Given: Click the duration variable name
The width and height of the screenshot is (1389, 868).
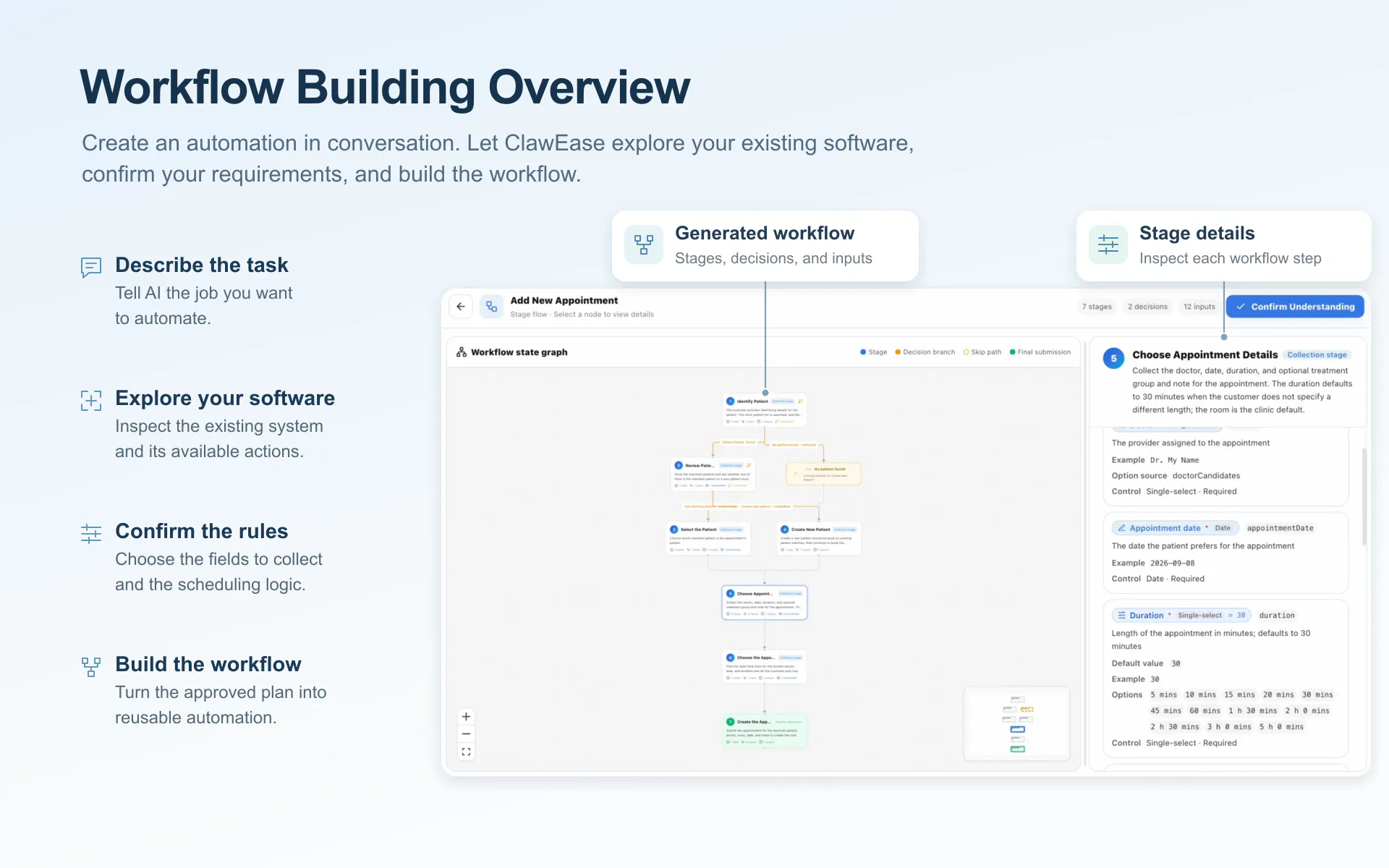Looking at the screenshot, I should click(x=1277, y=616).
